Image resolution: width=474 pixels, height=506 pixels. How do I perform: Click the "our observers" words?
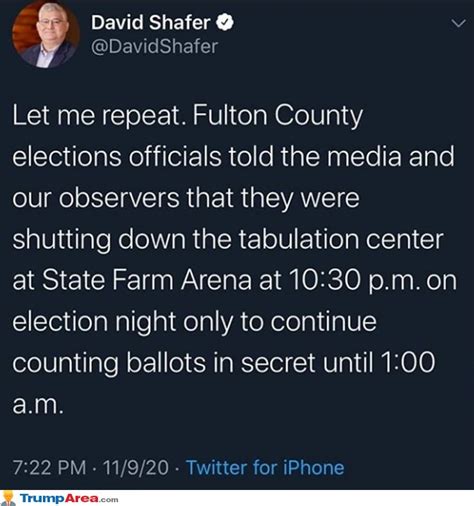[x=96, y=197]
